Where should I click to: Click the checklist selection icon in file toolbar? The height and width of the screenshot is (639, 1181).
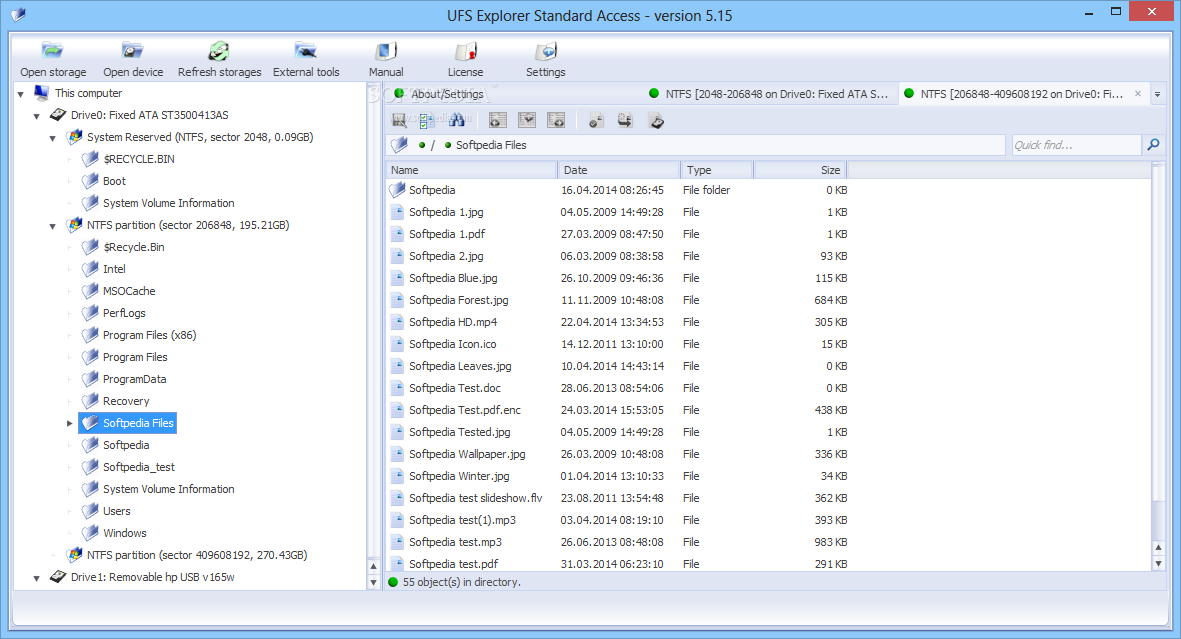(x=427, y=121)
